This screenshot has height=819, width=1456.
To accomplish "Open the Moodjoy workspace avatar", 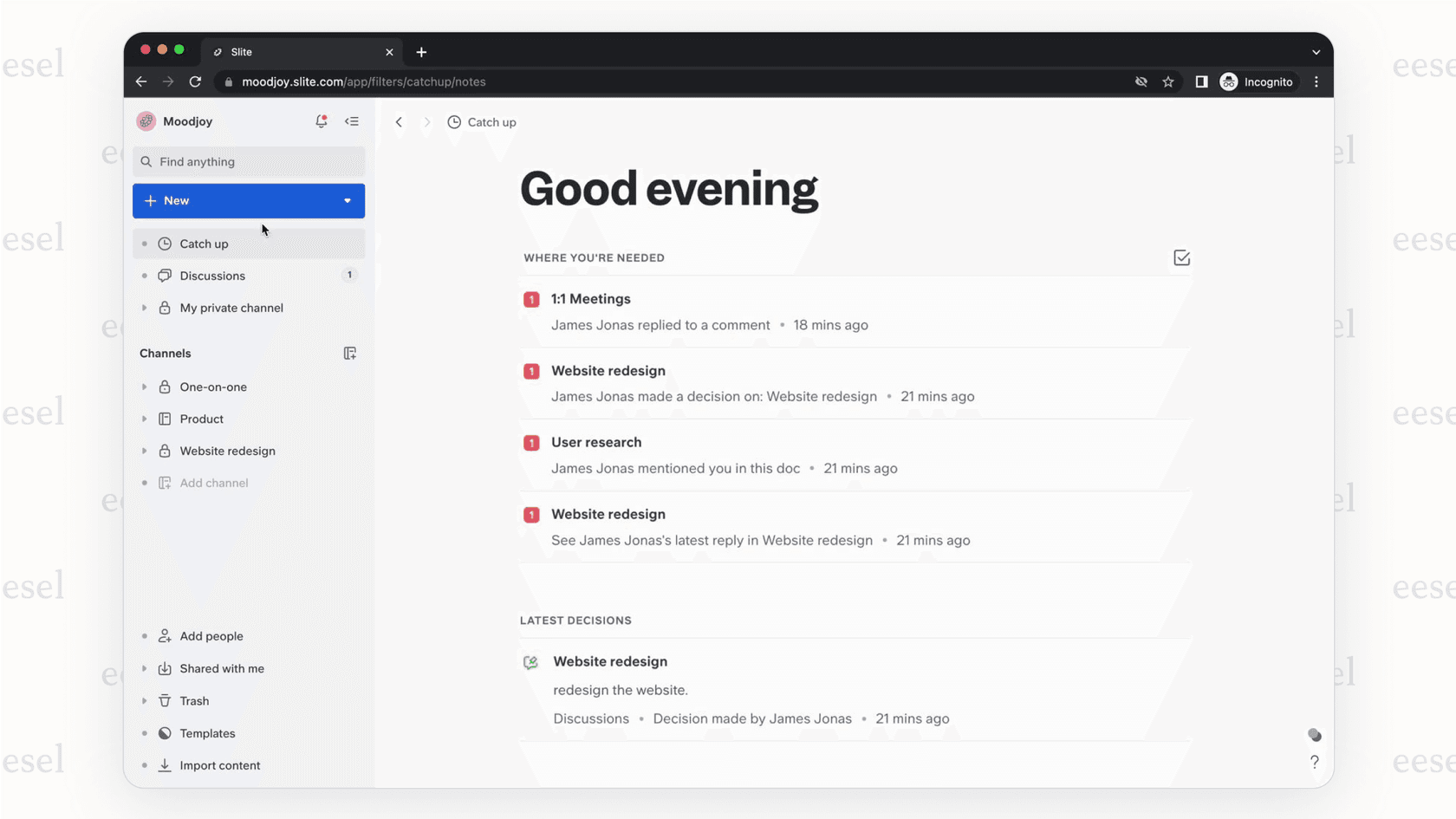I will coord(146,121).
